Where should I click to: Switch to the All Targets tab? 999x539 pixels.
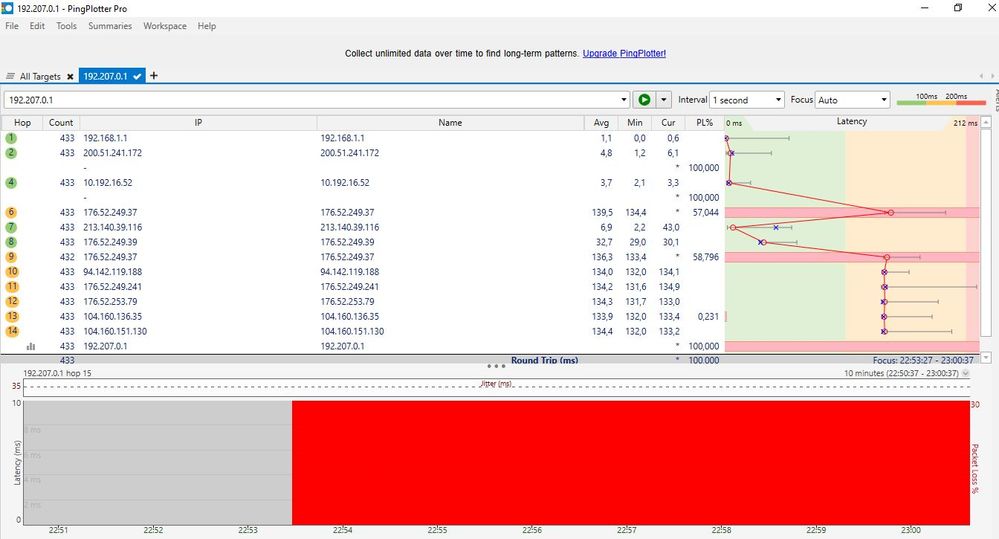(x=39, y=77)
